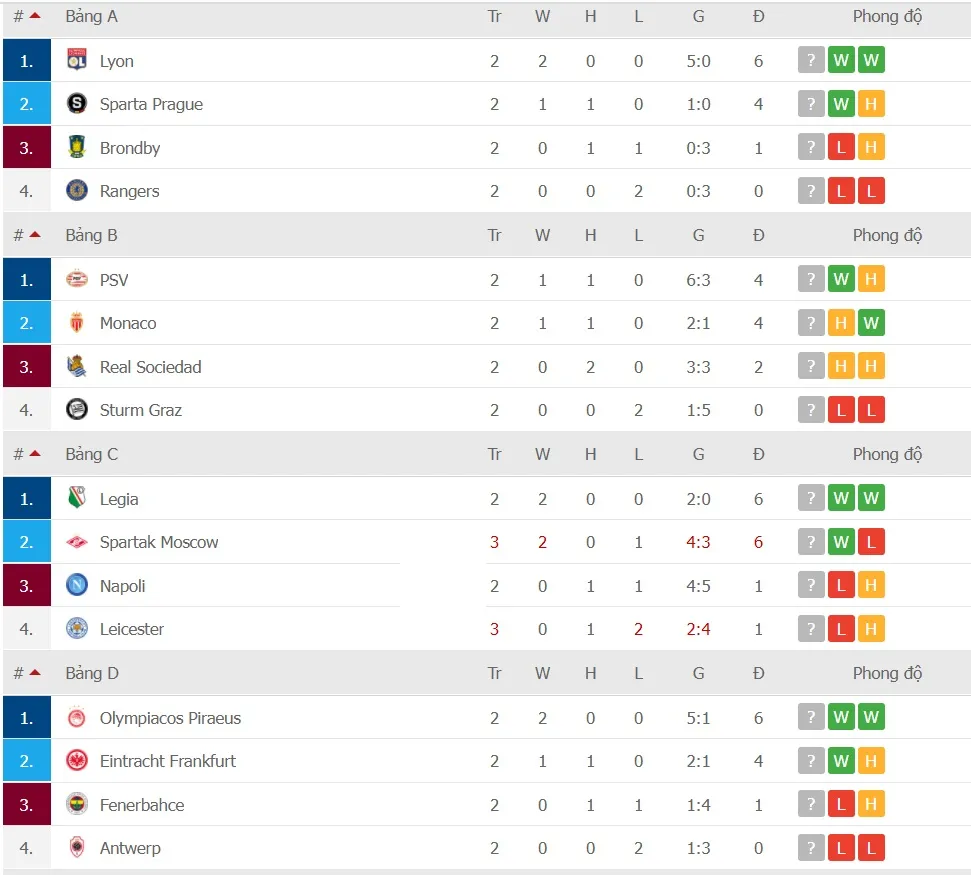The image size is (971, 875).
Task: Click the Lyon club crest
Action: click(x=74, y=60)
